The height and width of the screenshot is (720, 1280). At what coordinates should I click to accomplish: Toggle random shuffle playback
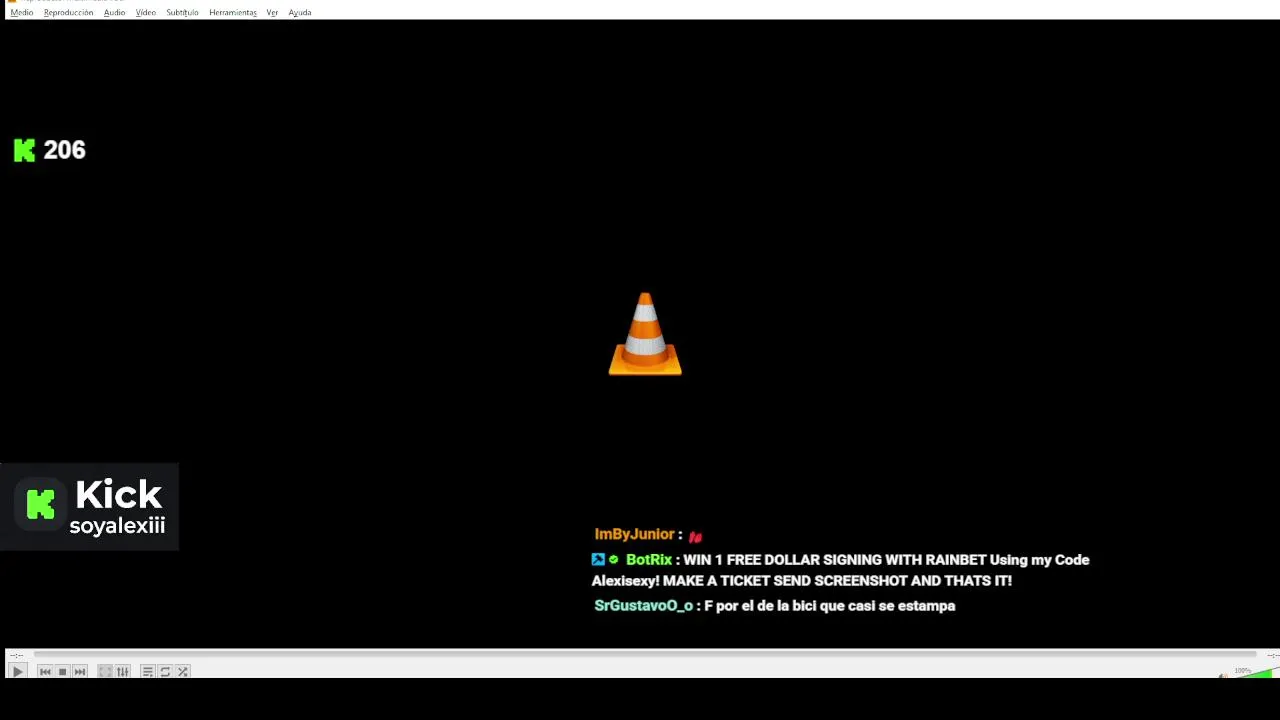click(x=183, y=672)
